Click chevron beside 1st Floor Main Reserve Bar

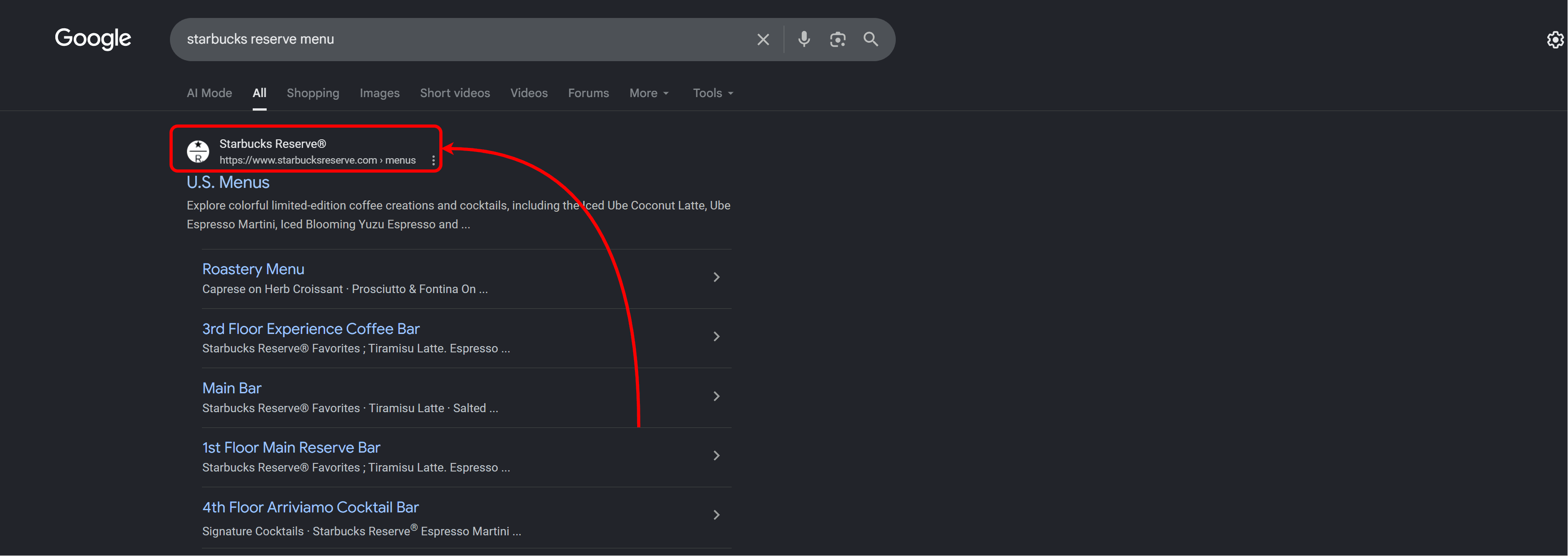[716, 456]
